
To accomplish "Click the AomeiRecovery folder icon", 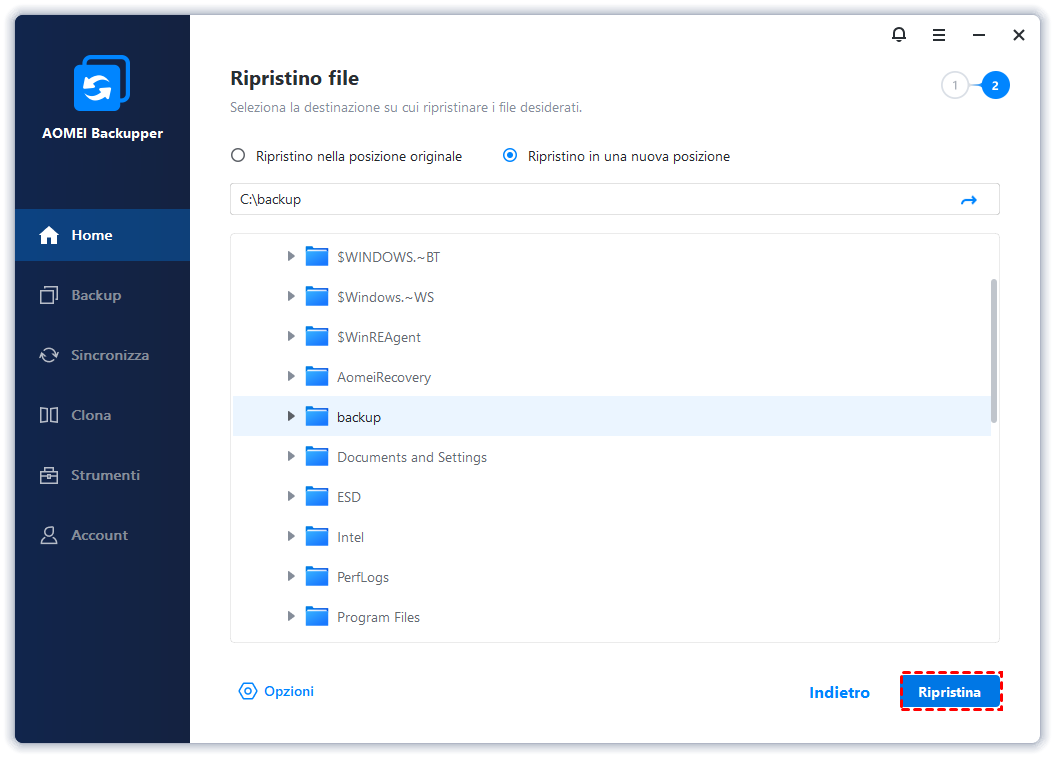I will tap(317, 377).
